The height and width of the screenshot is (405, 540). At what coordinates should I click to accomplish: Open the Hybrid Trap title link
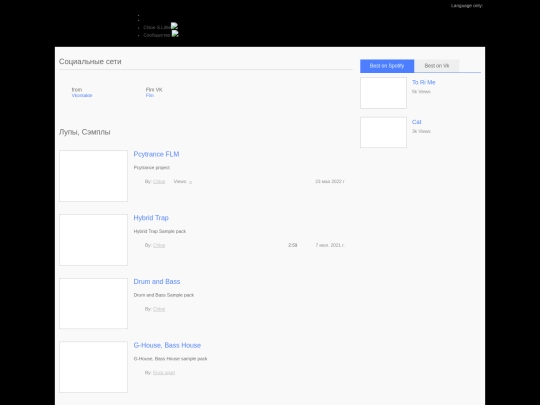(151, 218)
